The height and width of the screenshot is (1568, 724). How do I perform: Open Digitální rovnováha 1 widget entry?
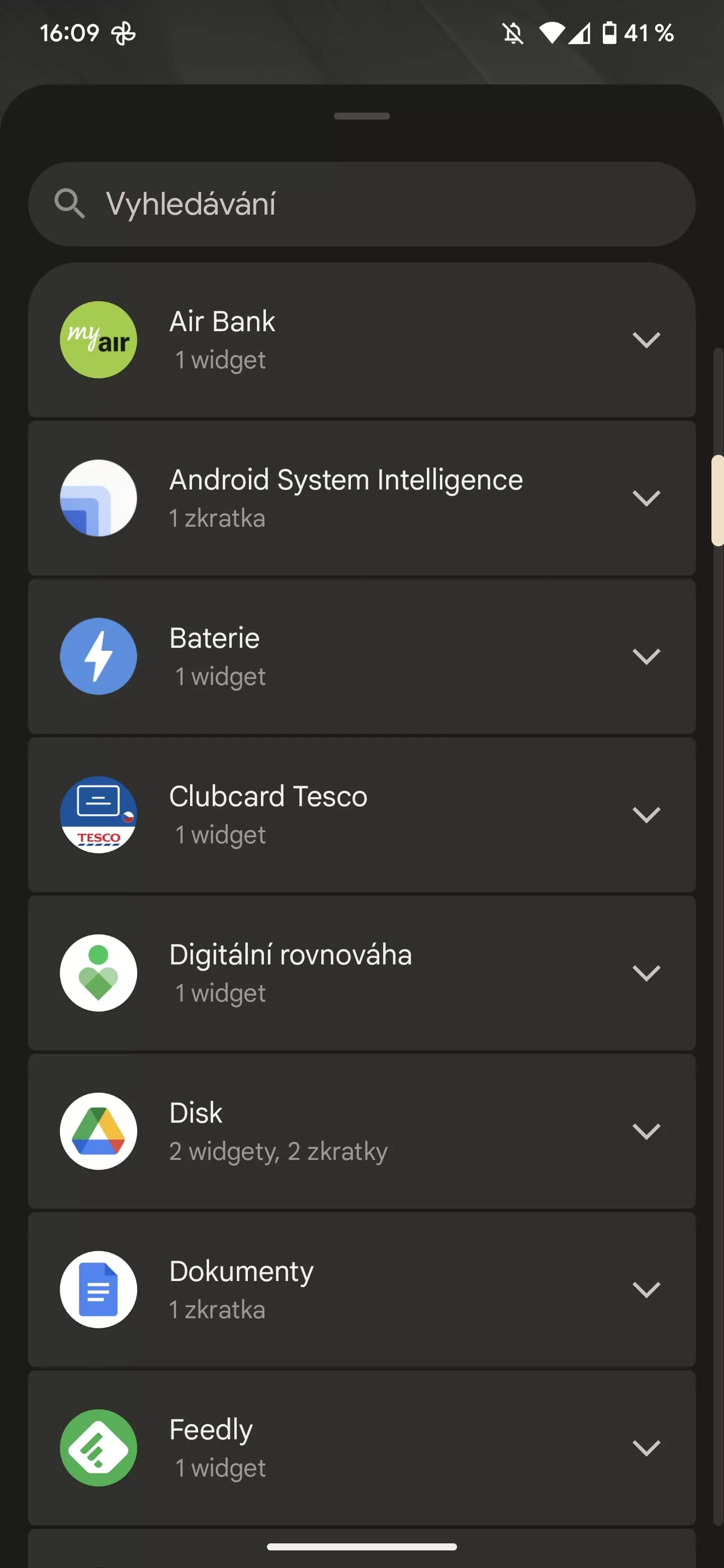click(361, 972)
